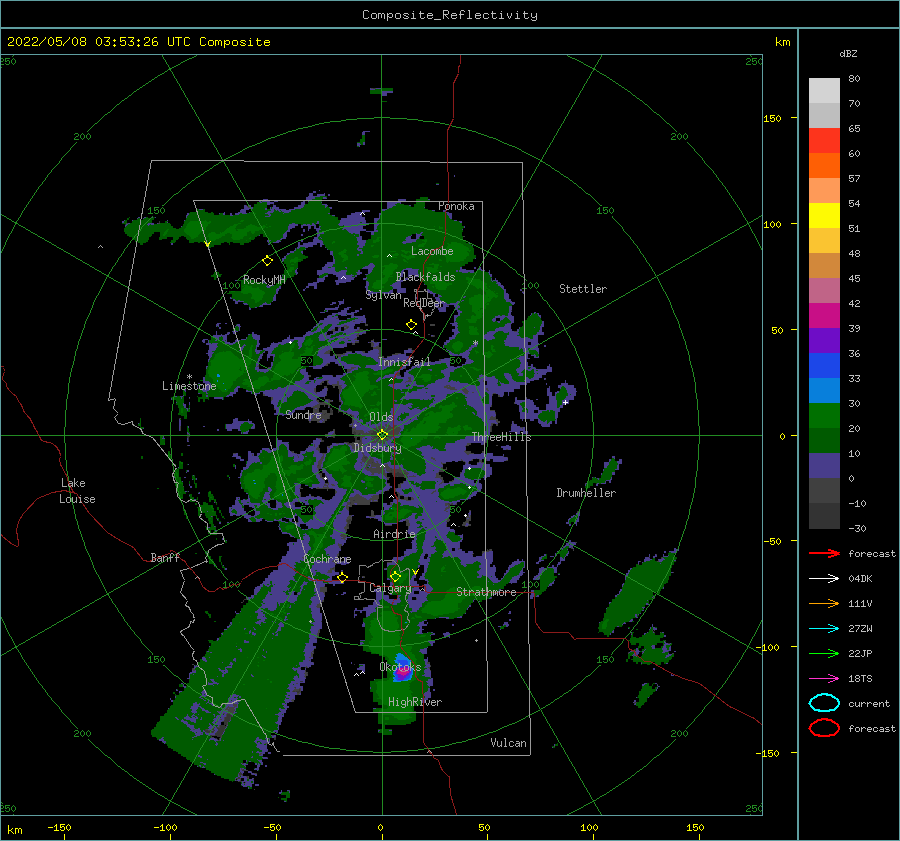The image size is (900, 841).
Task: Click the Limestone label
Action: click(189, 386)
